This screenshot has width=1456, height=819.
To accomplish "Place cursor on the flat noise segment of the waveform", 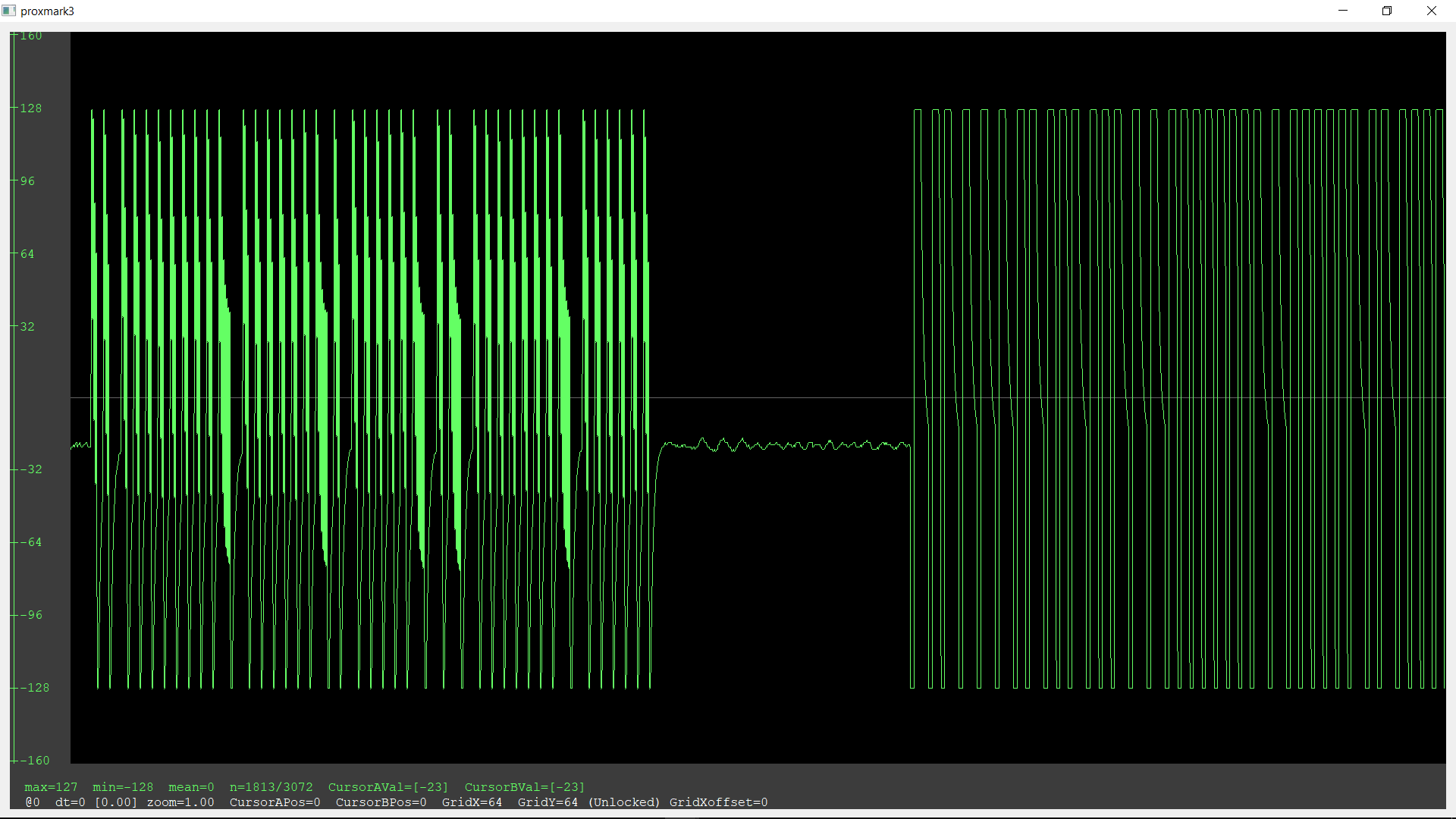I will (785, 445).
